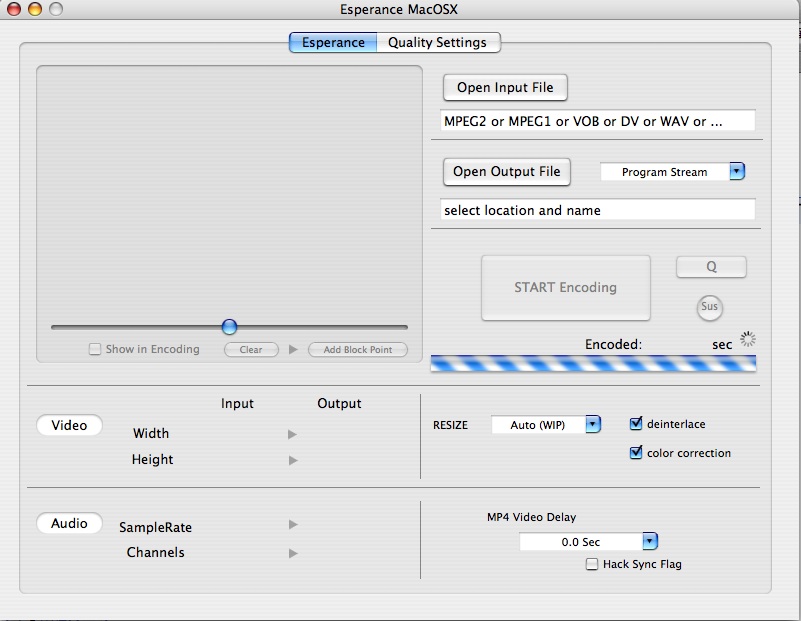Click the 'Height' label
801x621 pixels.
pyautogui.click(x=152, y=459)
